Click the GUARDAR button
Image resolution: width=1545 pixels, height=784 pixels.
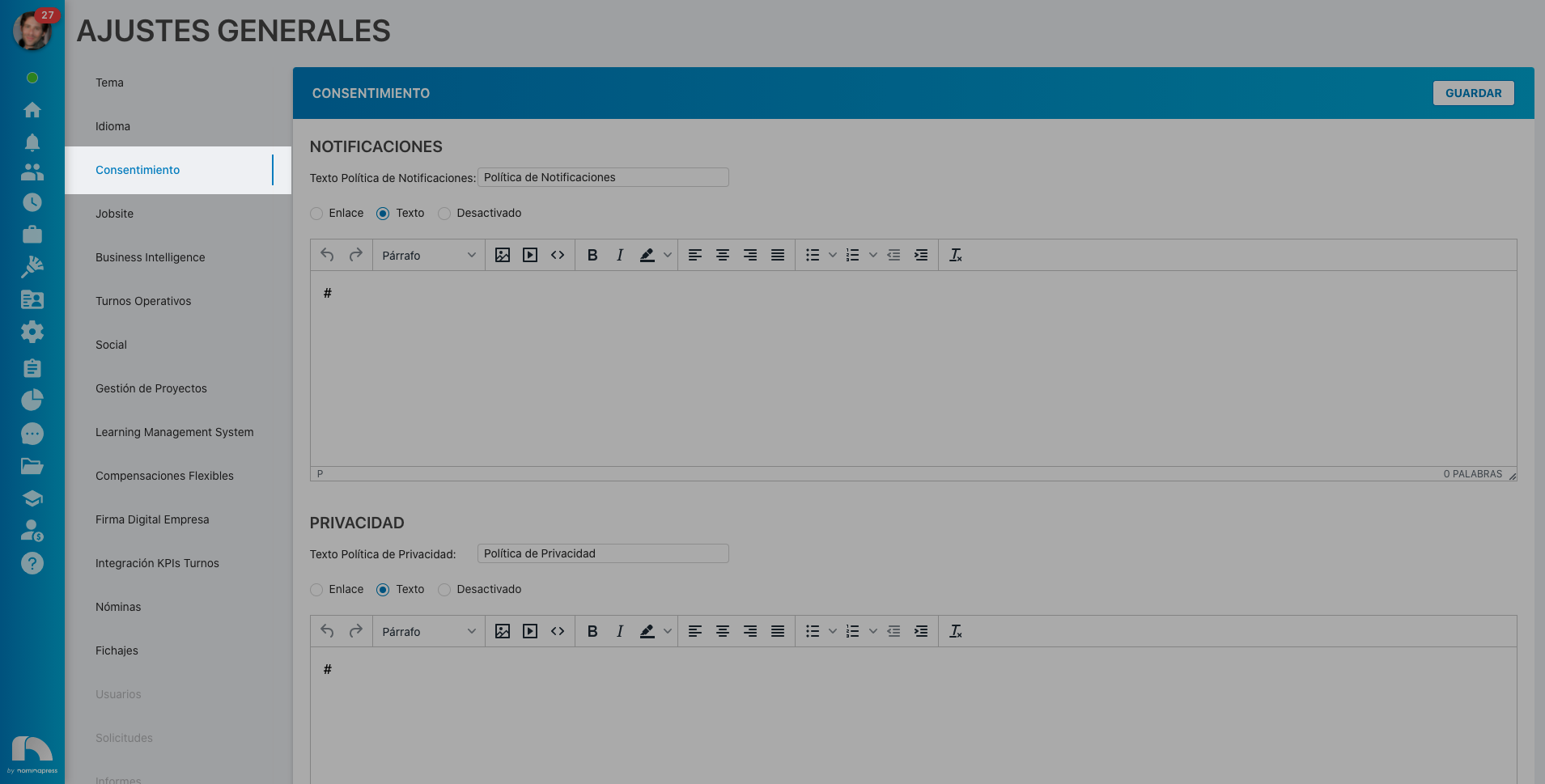1473,93
